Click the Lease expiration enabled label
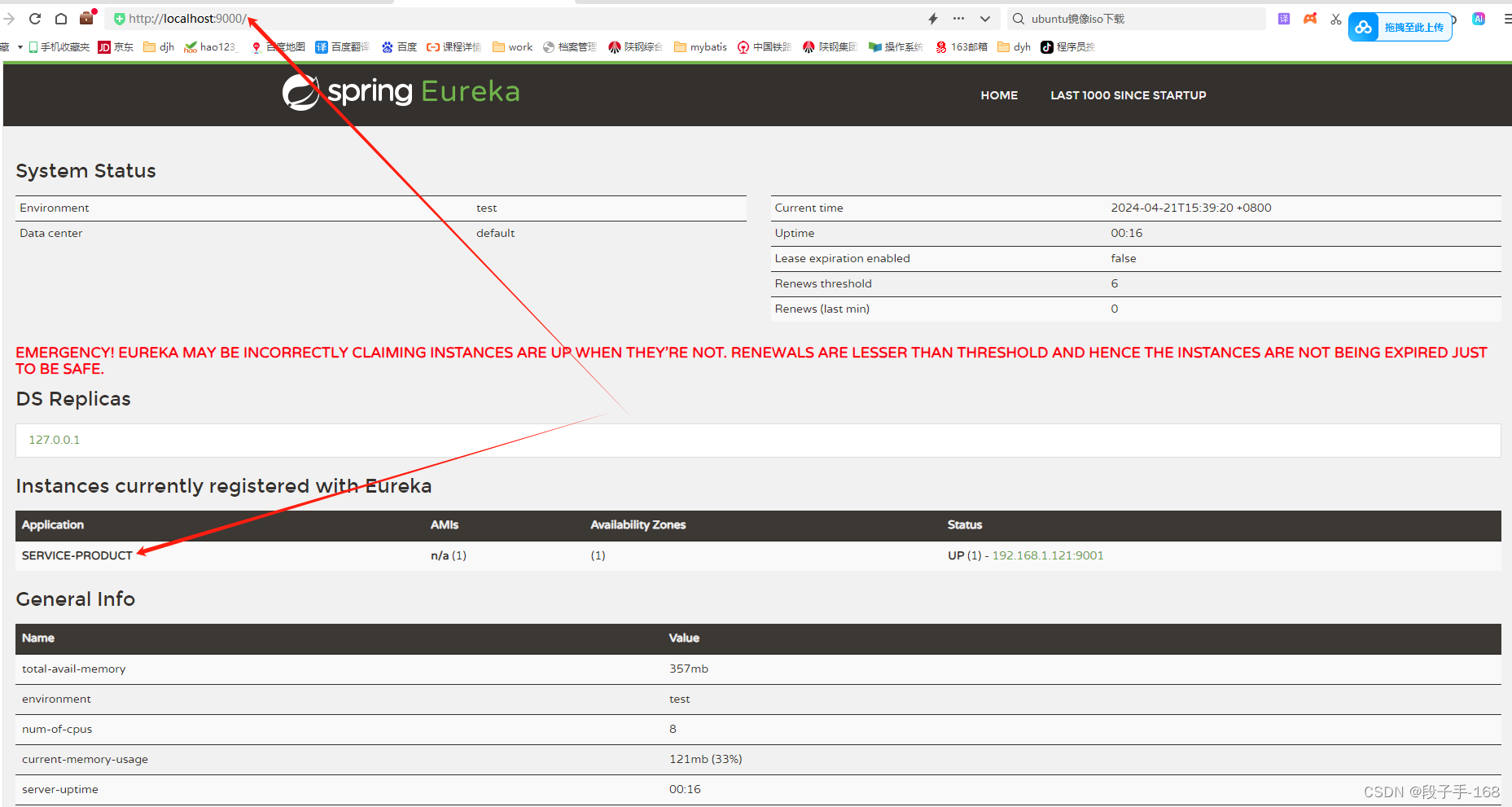 coord(843,258)
